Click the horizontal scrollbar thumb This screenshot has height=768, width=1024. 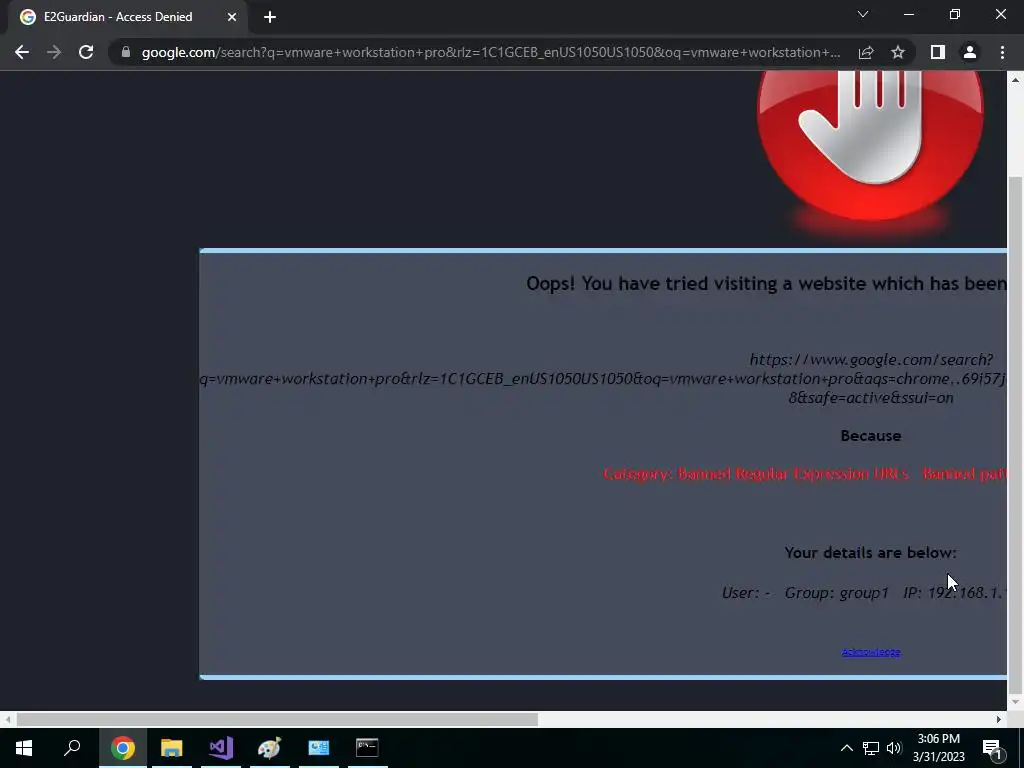(277, 720)
